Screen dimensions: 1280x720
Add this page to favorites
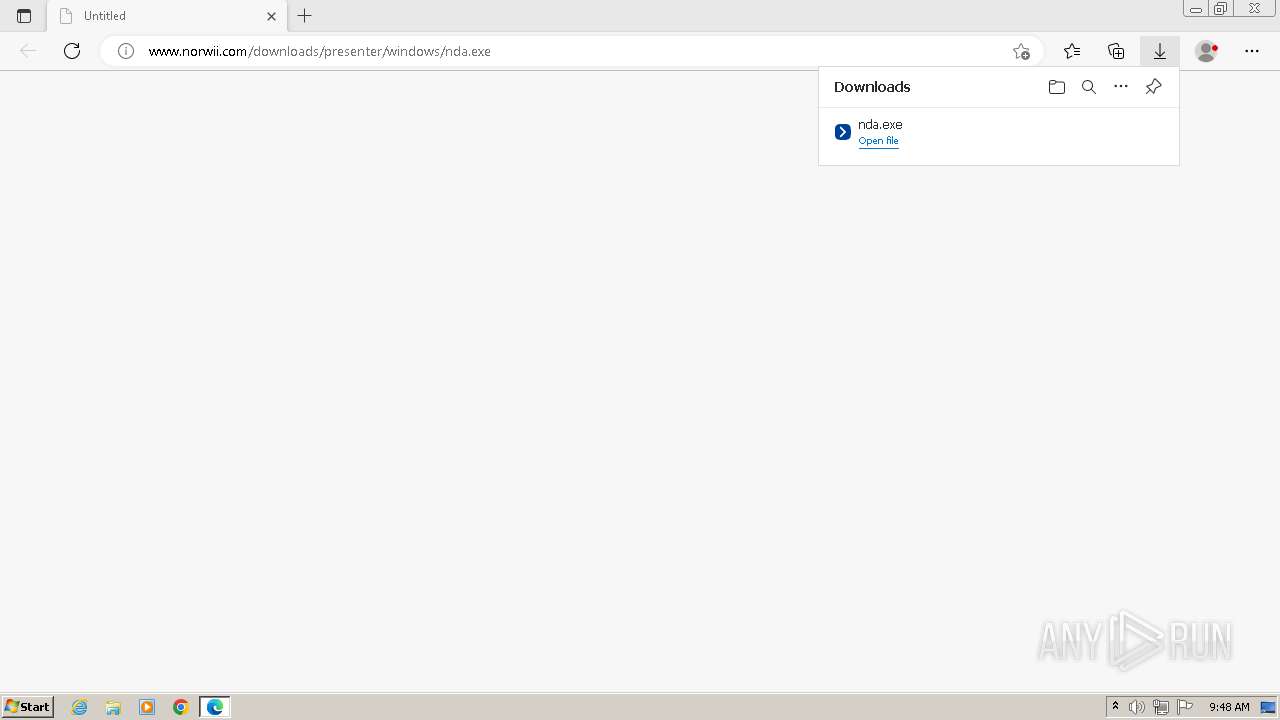pyautogui.click(x=1021, y=51)
